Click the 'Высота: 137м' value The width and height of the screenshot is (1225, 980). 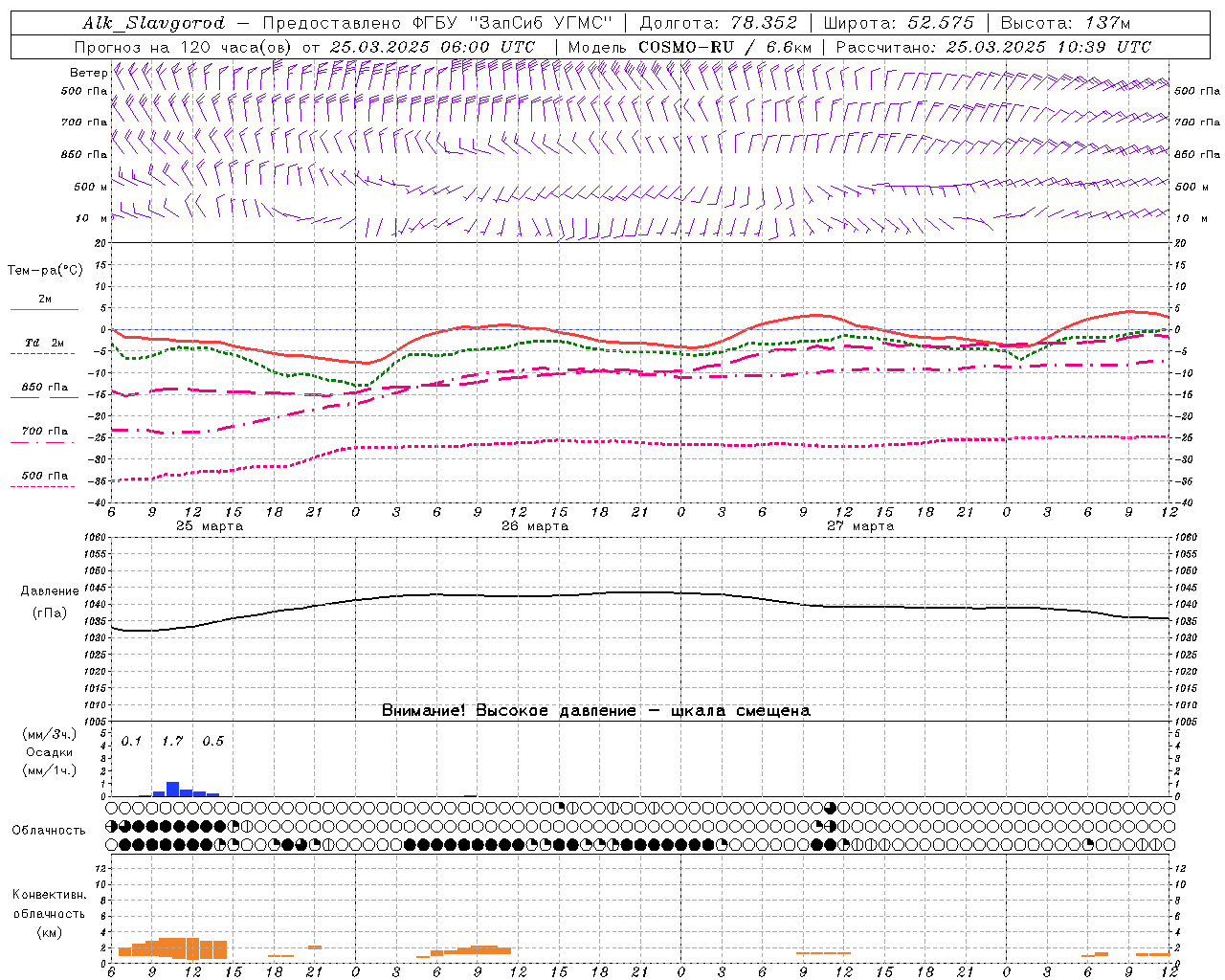(1065, 23)
